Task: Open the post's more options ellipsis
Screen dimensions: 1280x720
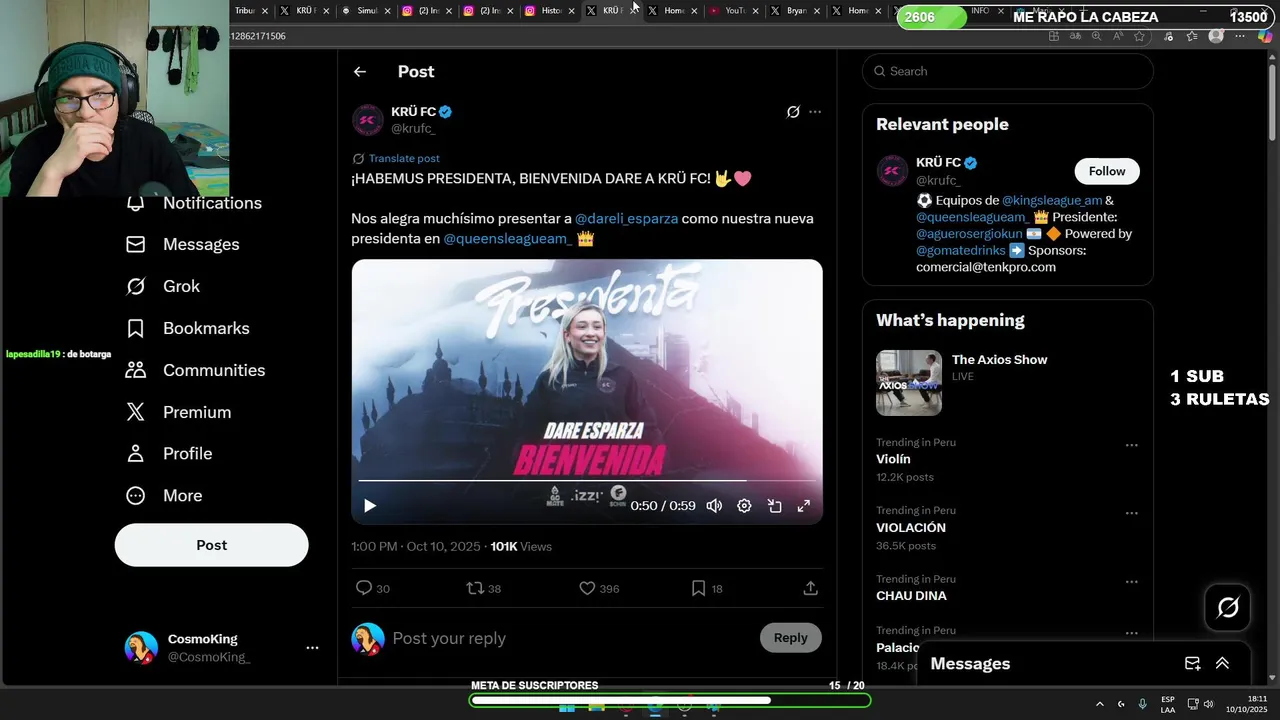Action: (815, 112)
